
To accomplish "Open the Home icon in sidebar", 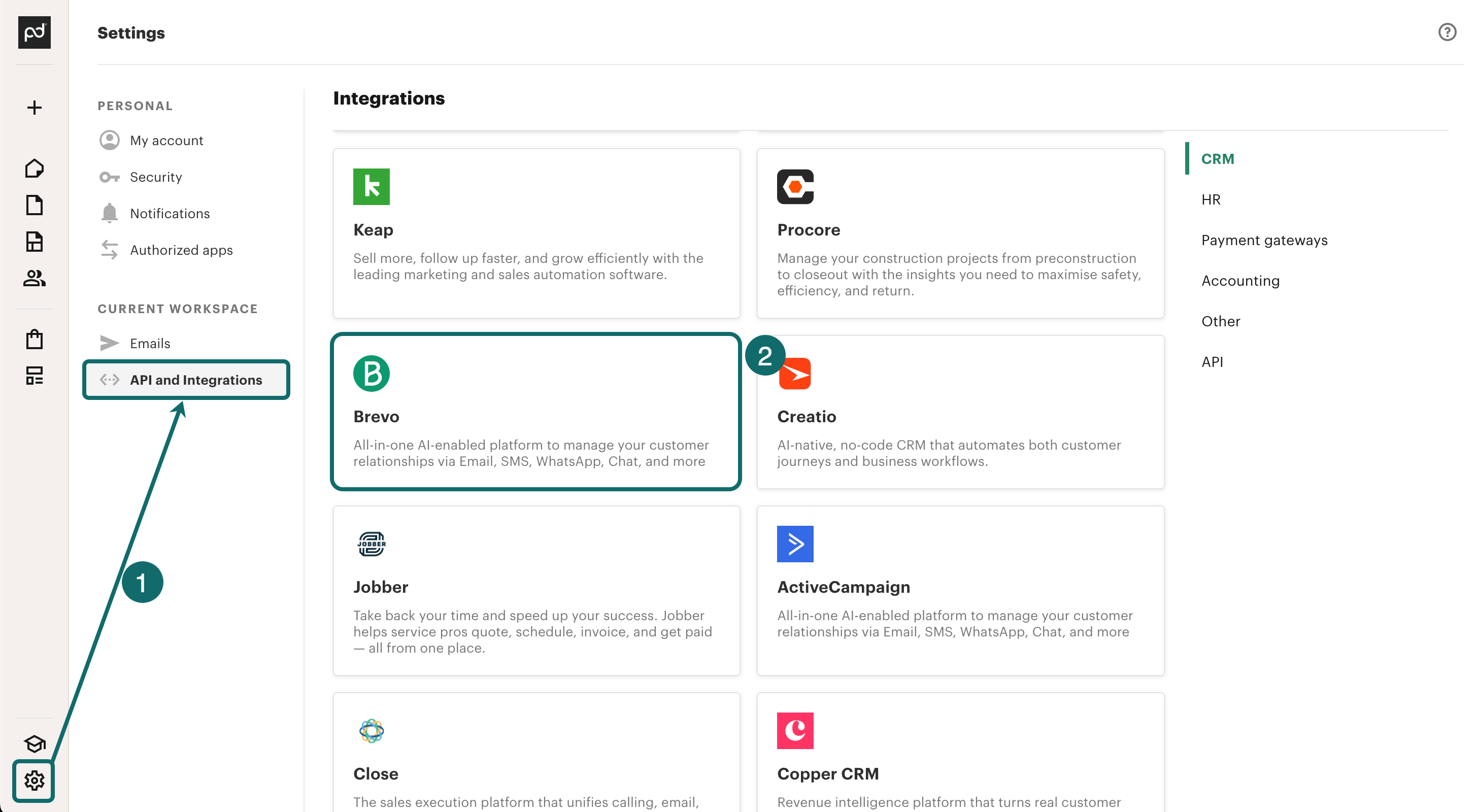I will pyautogui.click(x=35, y=168).
